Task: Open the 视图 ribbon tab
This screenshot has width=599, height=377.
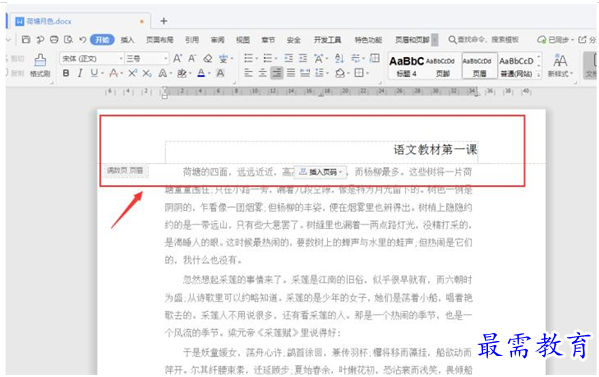Action: (x=243, y=40)
